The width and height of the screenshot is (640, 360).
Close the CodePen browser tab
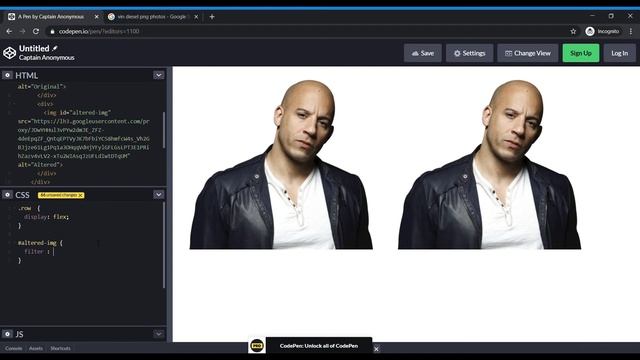[96, 17]
